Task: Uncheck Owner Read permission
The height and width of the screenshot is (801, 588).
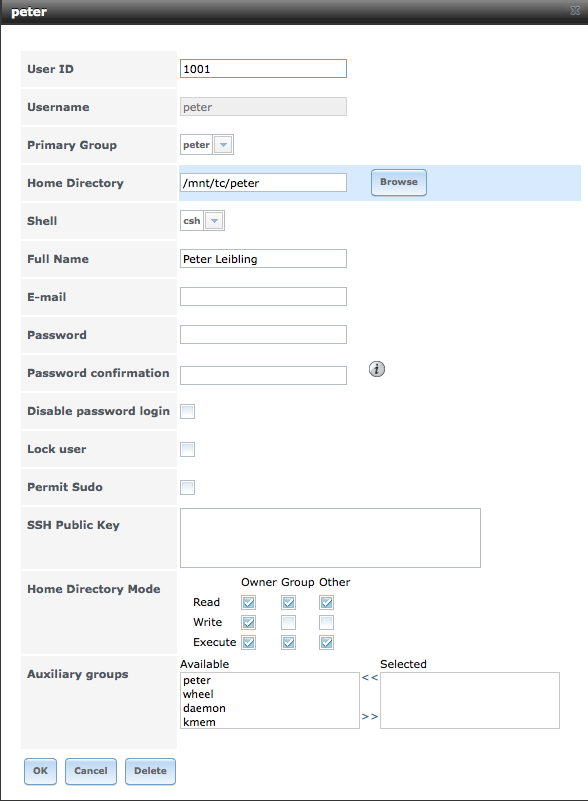Action: coord(249,602)
